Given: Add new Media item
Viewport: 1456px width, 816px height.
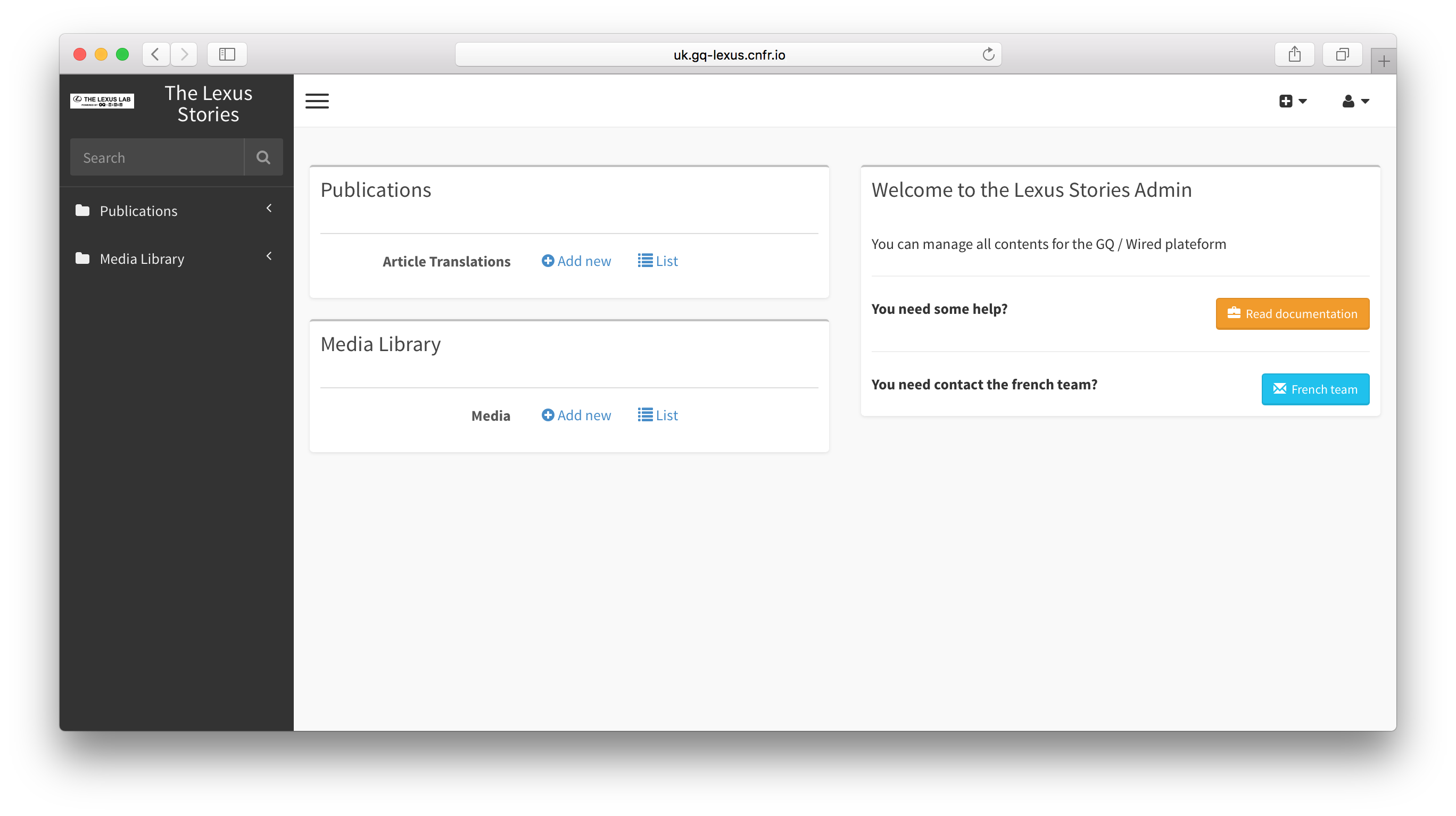Looking at the screenshot, I should 576,415.
